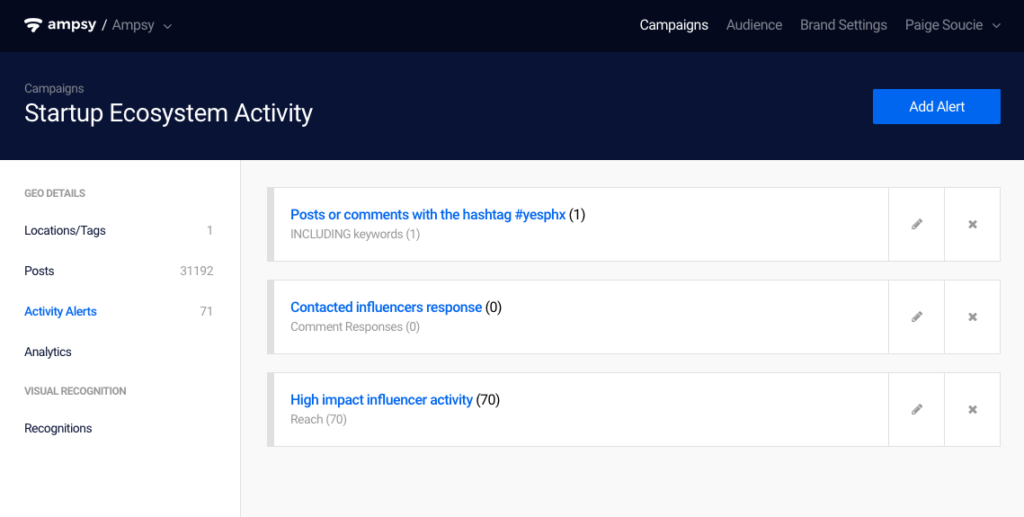
Task: Open Recognitions under Visual Recognition
Action: [58, 428]
